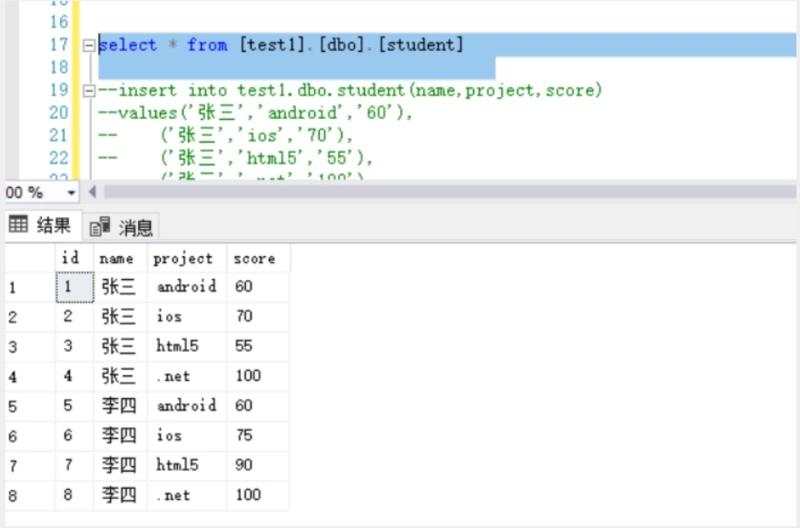
Task: Select the score column header
Action: click(x=258, y=258)
